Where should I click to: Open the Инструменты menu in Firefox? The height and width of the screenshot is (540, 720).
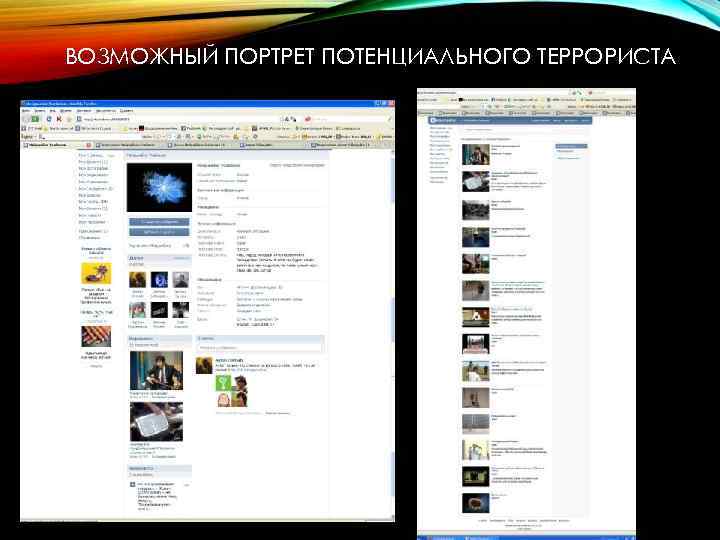pos(105,111)
